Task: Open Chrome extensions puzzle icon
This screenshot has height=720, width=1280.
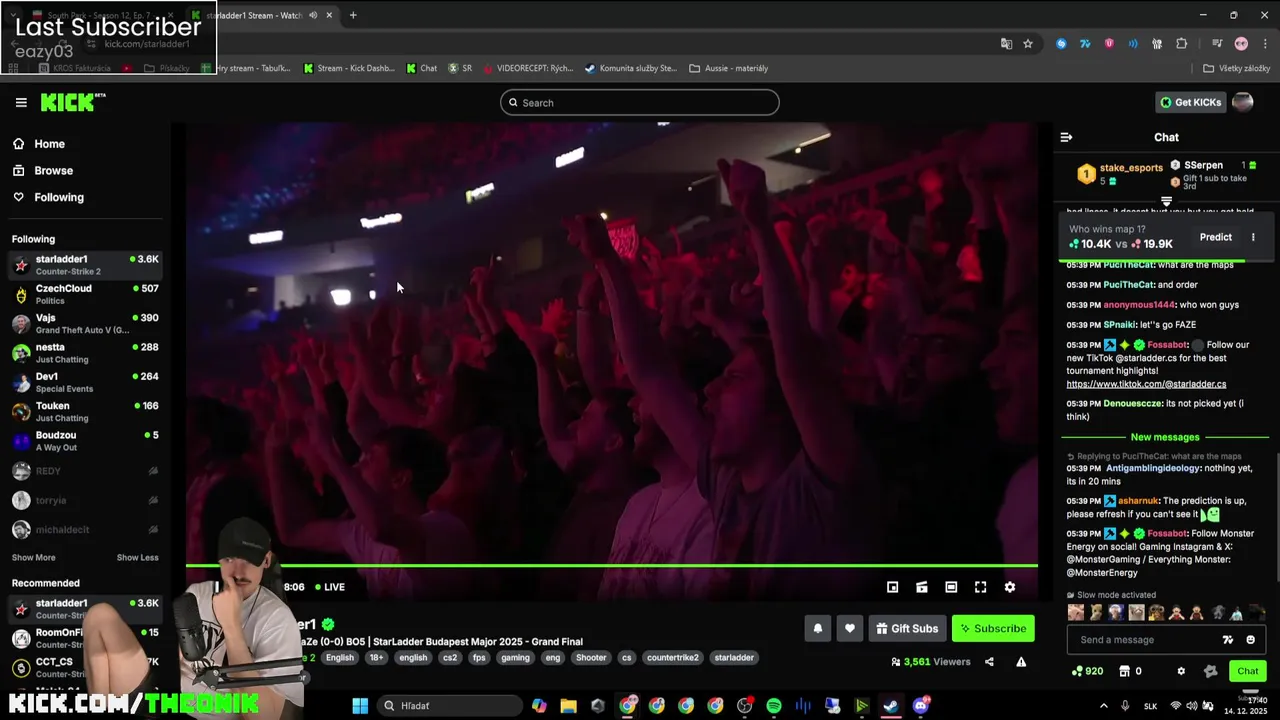Action: coord(1182,44)
